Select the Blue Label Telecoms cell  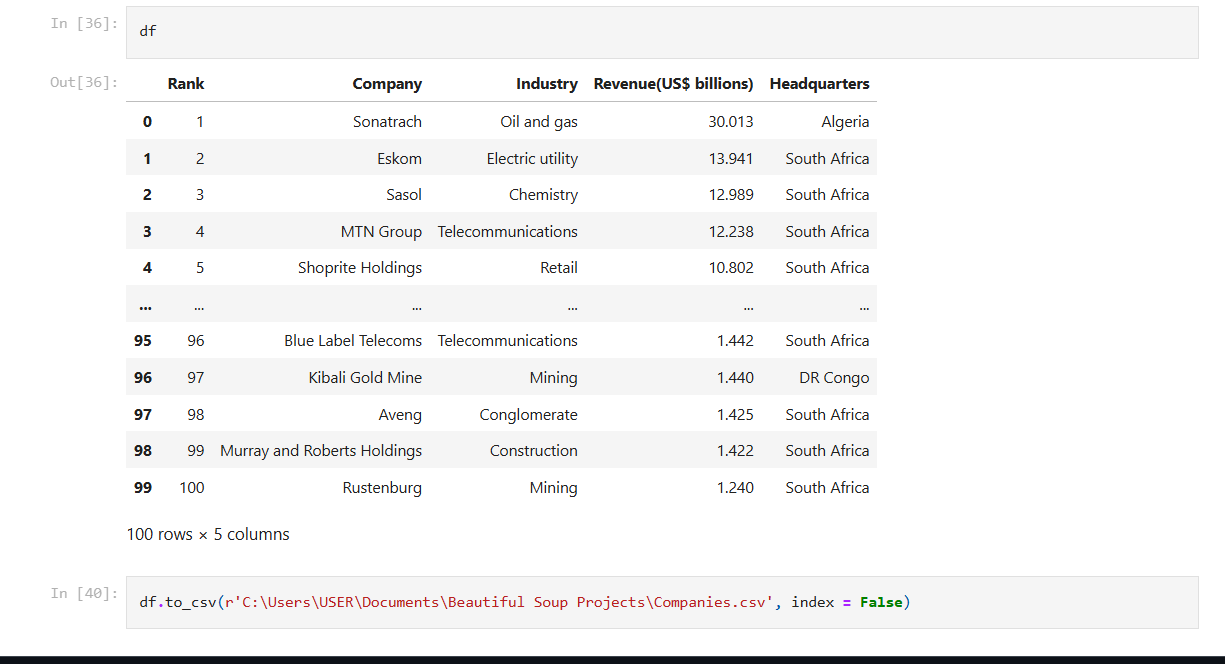point(353,341)
